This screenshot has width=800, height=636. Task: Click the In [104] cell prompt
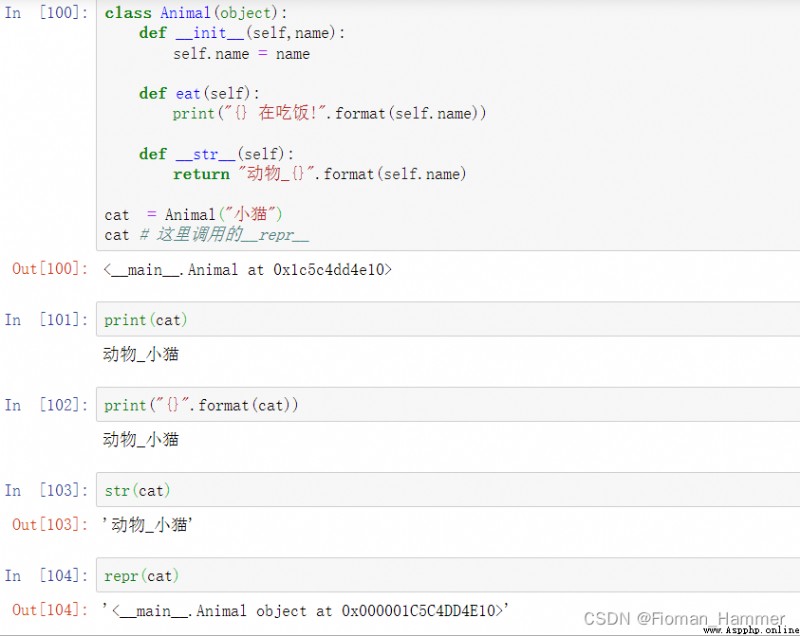pos(46,575)
